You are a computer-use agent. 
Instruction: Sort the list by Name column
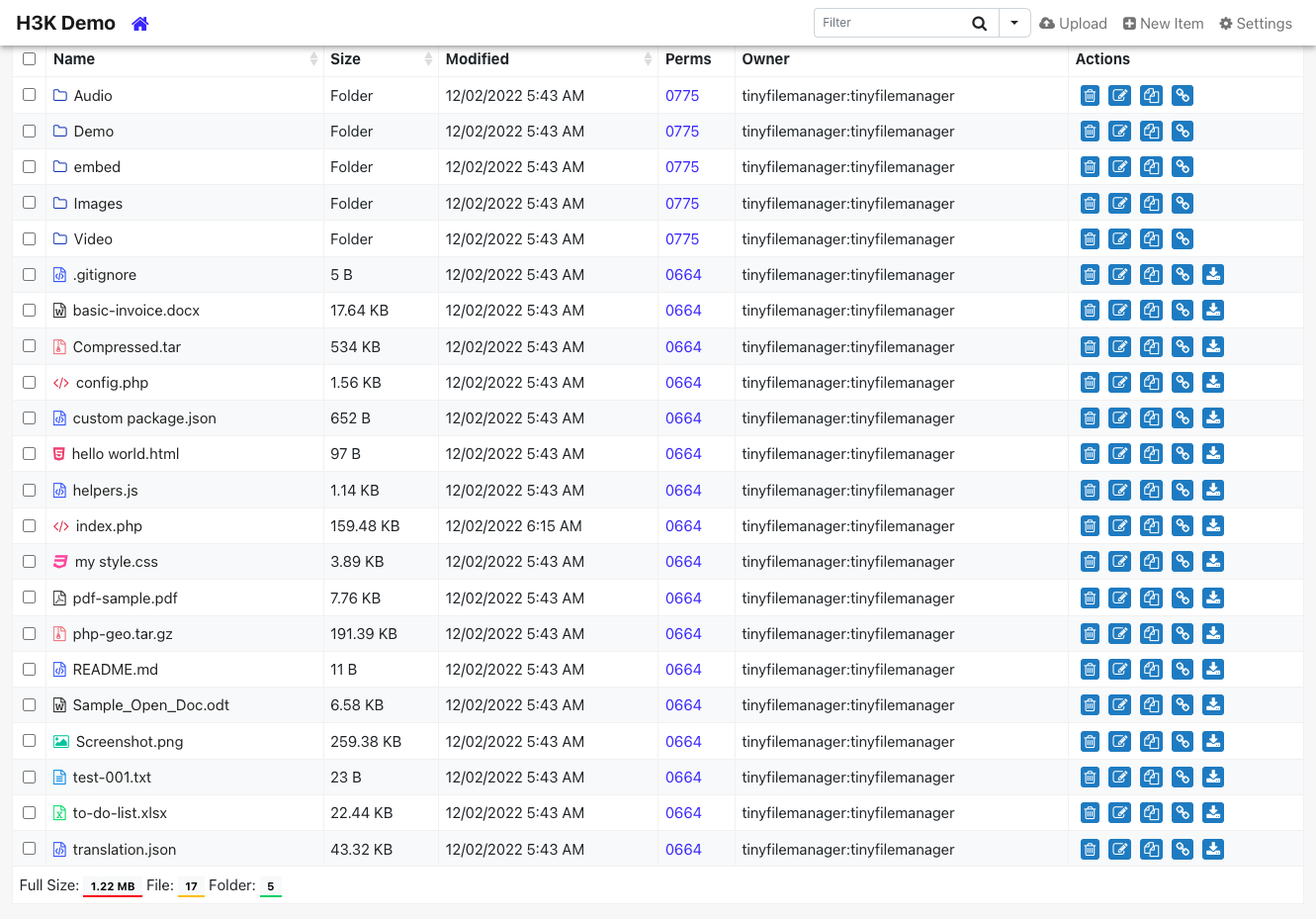click(x=185, y=59)
